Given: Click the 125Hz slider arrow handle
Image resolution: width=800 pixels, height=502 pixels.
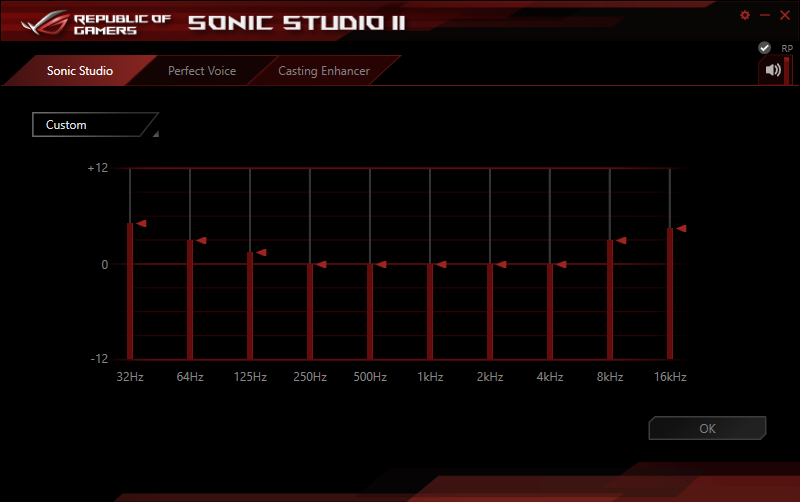Looking at the screenshot, I should [x=261, y=253].
